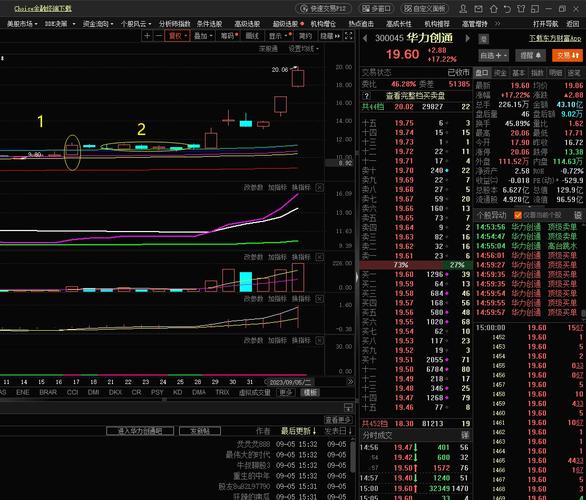Switch to 盘口 tab
586x500 pixels.
[x=482, y=73]
